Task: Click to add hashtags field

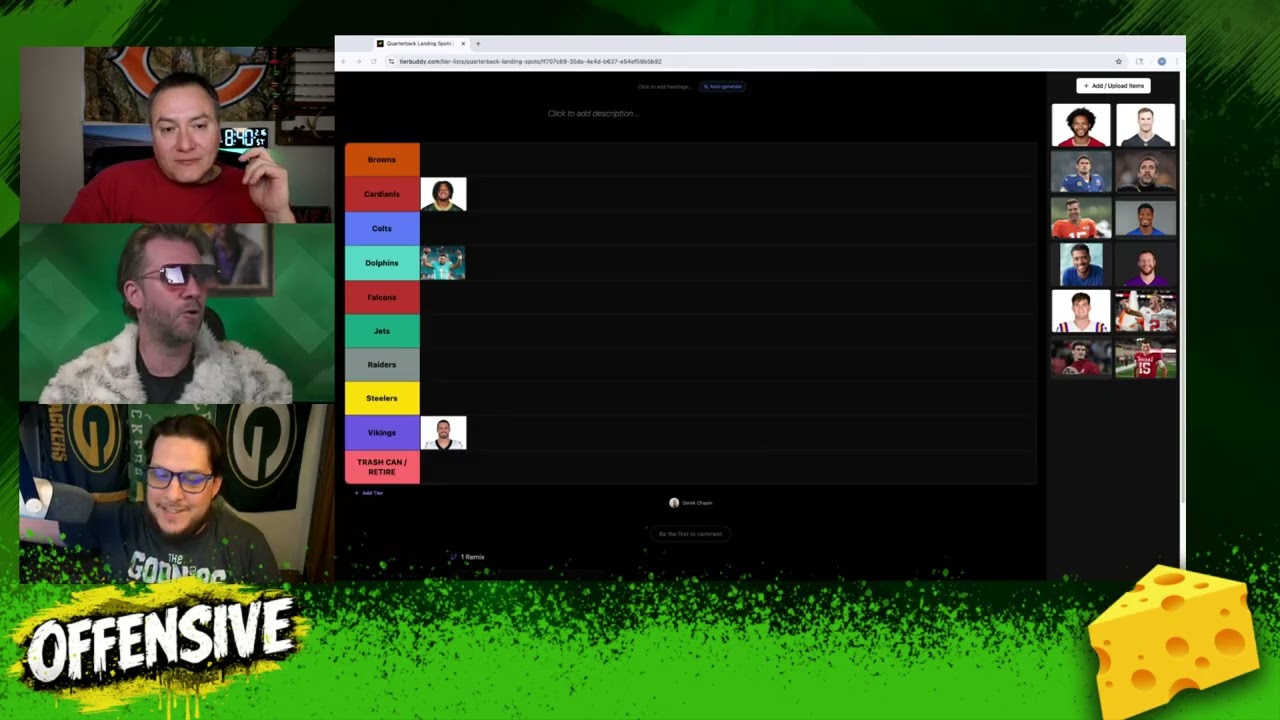Action: (665, 86)
